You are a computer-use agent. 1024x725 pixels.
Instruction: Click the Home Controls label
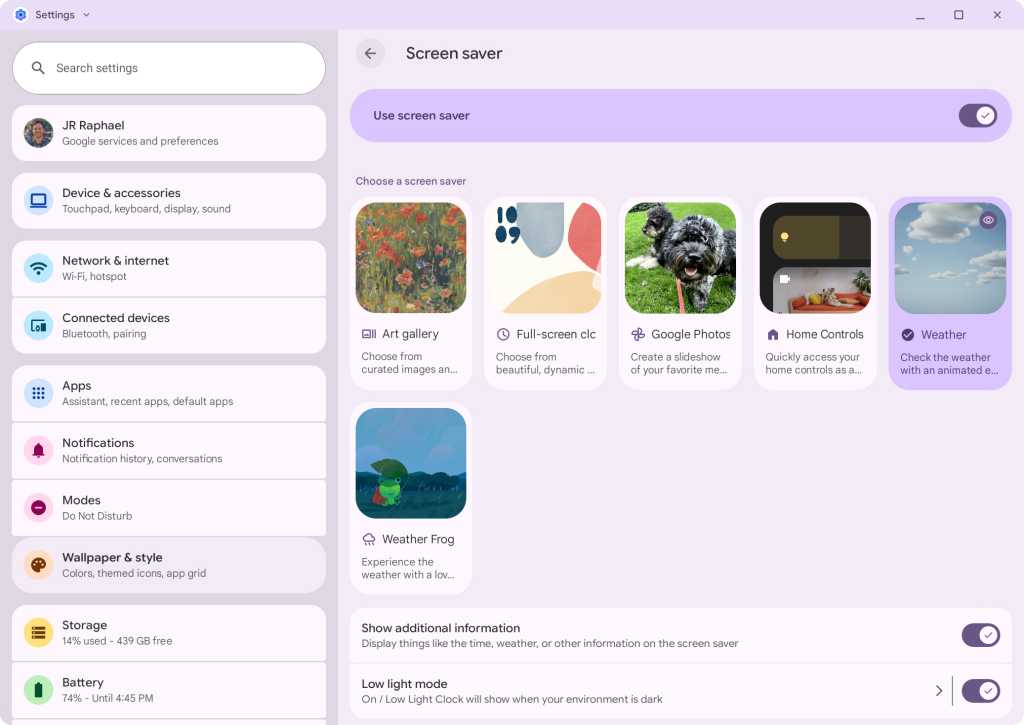pos(825,334)
